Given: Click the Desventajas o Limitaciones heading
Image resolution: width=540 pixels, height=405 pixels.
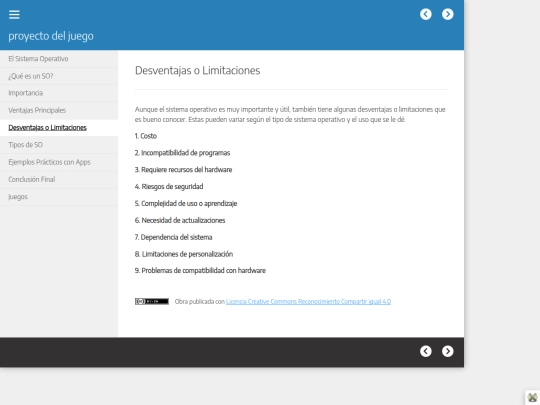Looking at the screenshot, I should (x=197, y=71).
